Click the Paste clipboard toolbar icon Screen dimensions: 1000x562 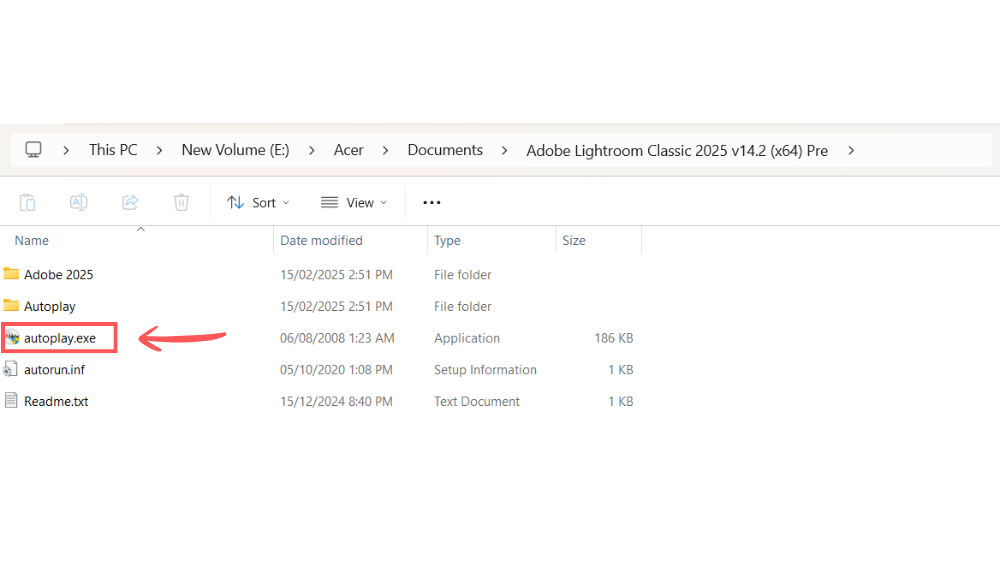[x=28, y=202]
